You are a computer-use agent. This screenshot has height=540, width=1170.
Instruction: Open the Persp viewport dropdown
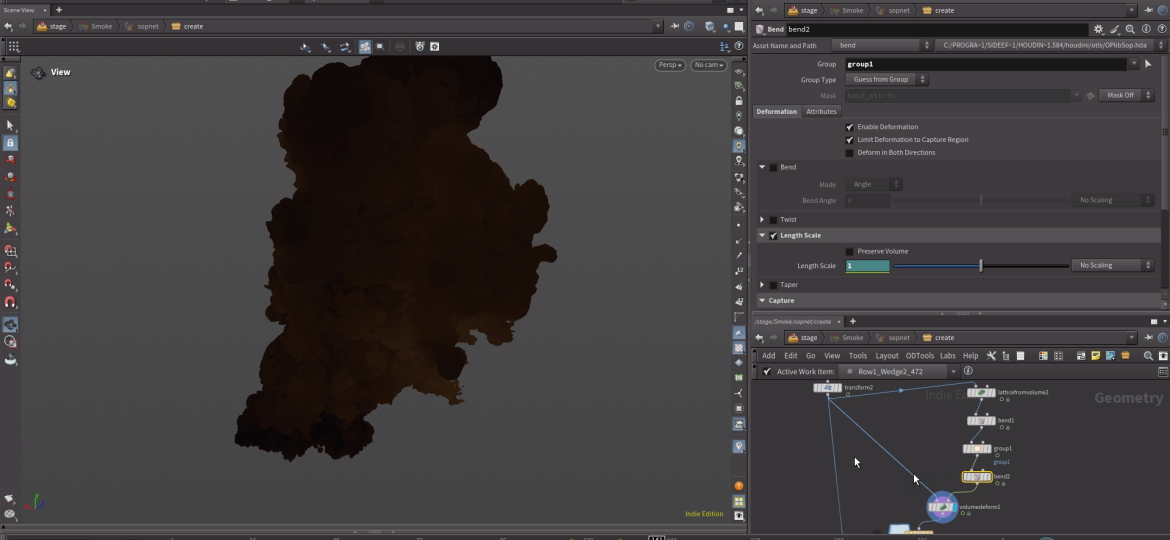pyautogui.click(x=669, y=65)
